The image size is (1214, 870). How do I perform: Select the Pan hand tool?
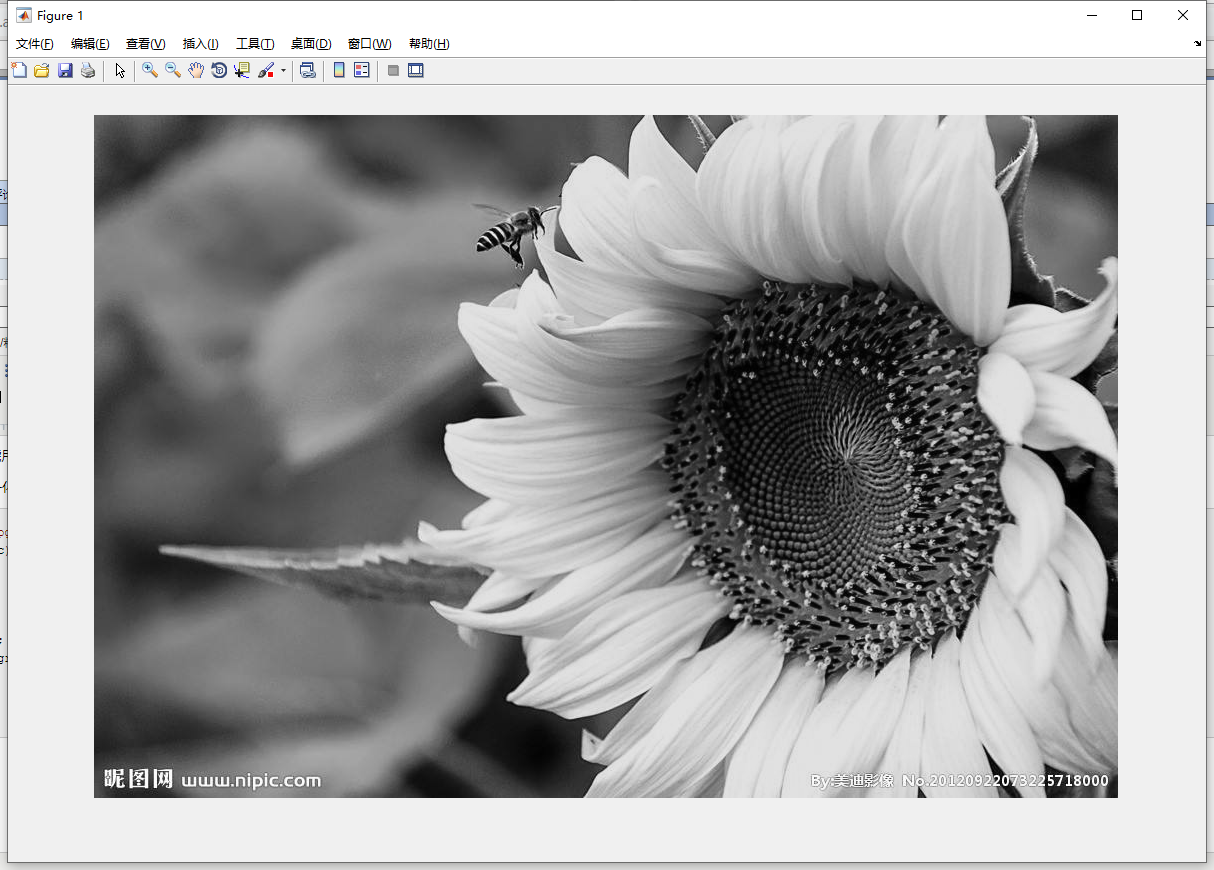pos(196,70)
